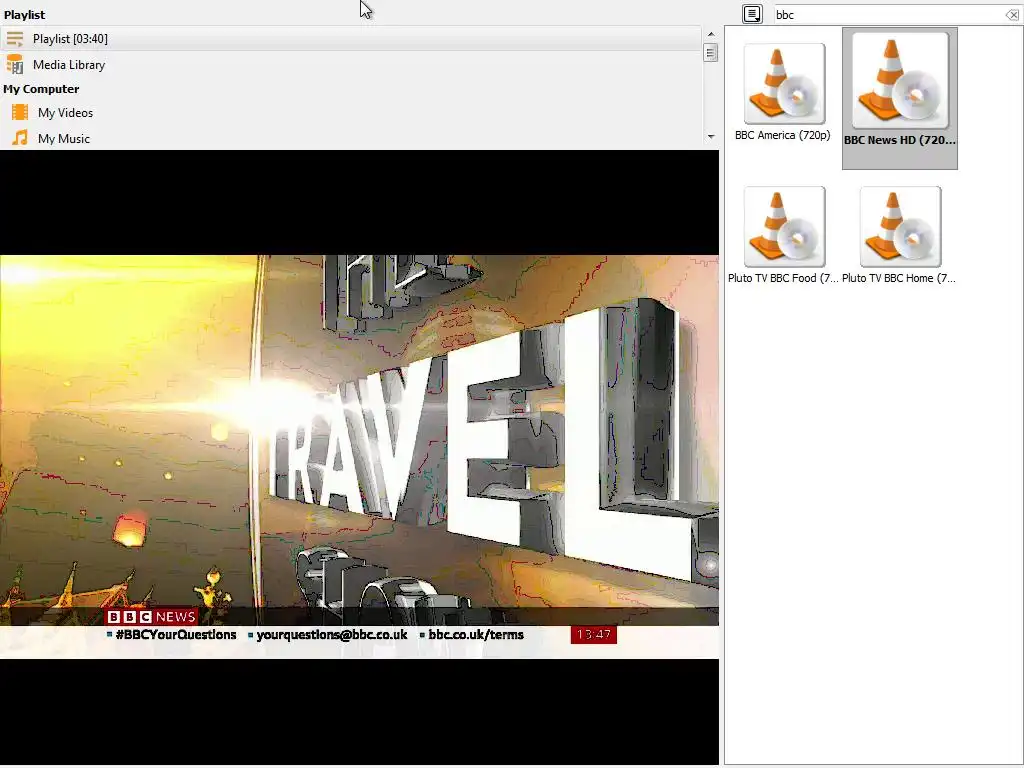Click the BBC America (720p) label
1024x768 pixels.
[782, 135]
